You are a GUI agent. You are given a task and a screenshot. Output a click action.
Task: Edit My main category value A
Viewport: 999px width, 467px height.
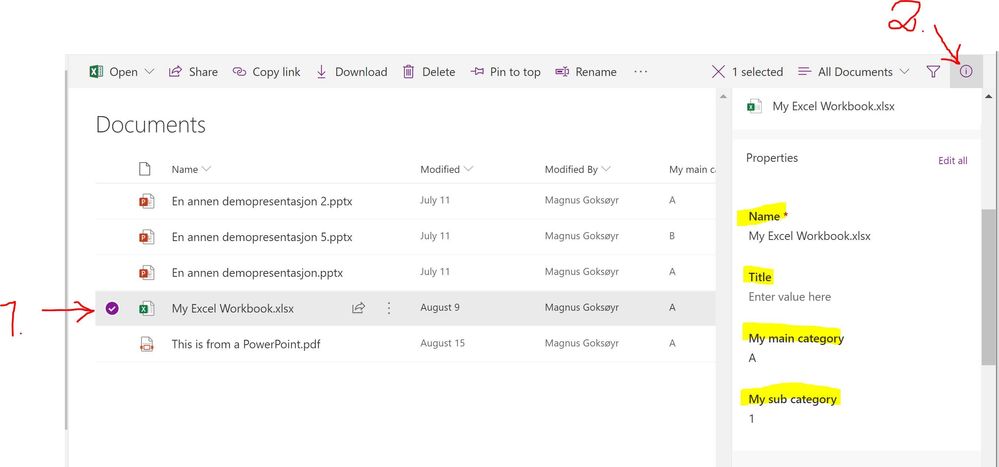(x=752, y=358)
